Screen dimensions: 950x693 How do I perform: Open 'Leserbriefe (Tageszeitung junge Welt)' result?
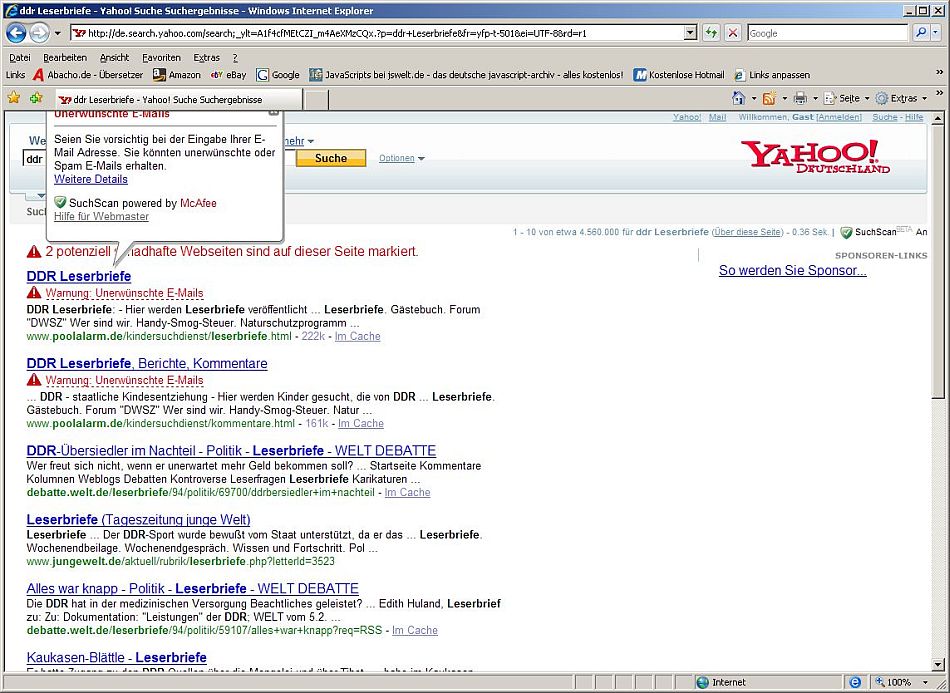[x=139, y=519]
